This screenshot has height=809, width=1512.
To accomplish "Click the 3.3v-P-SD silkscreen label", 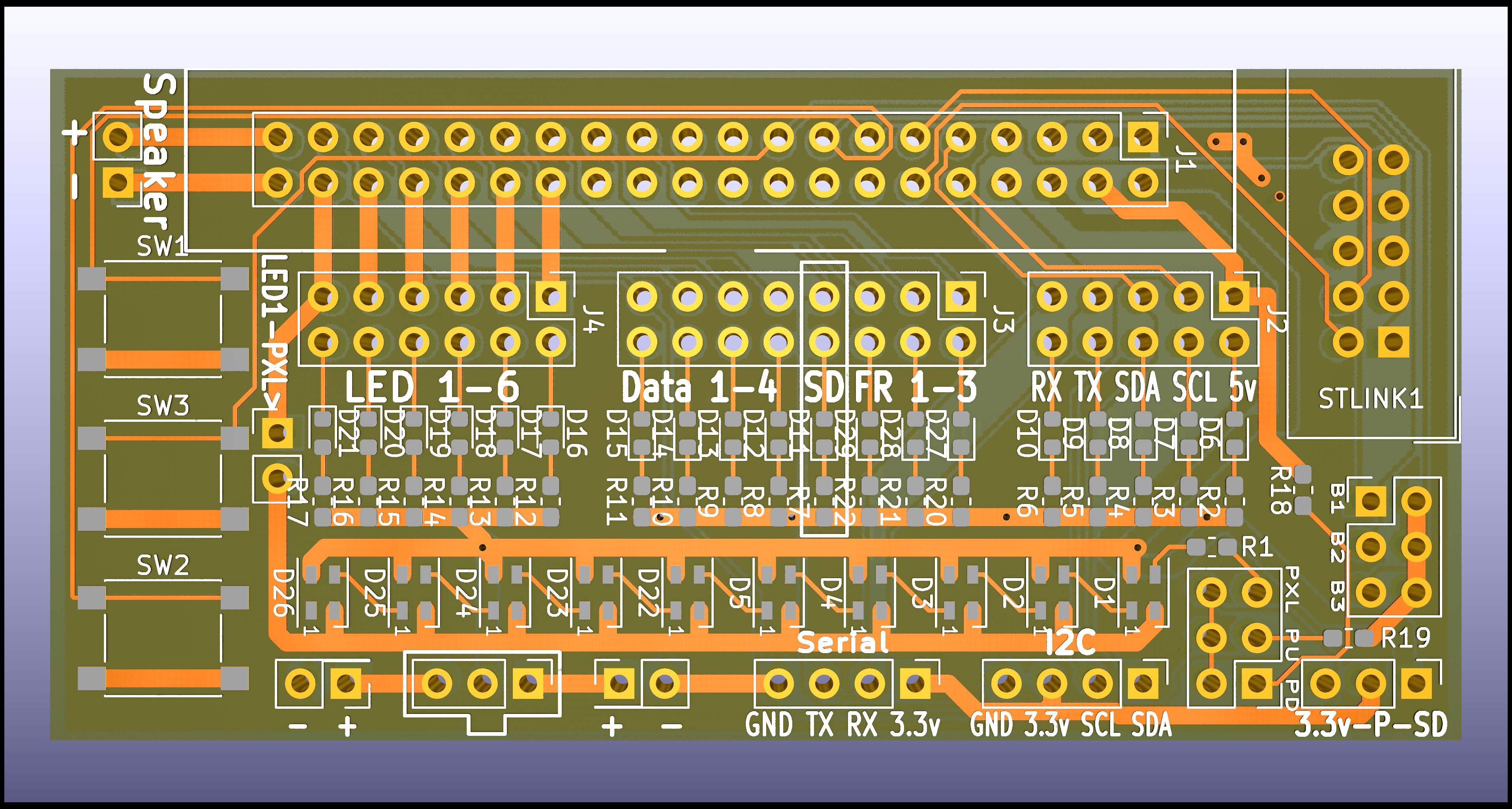I will click(x=1371, y=725).
